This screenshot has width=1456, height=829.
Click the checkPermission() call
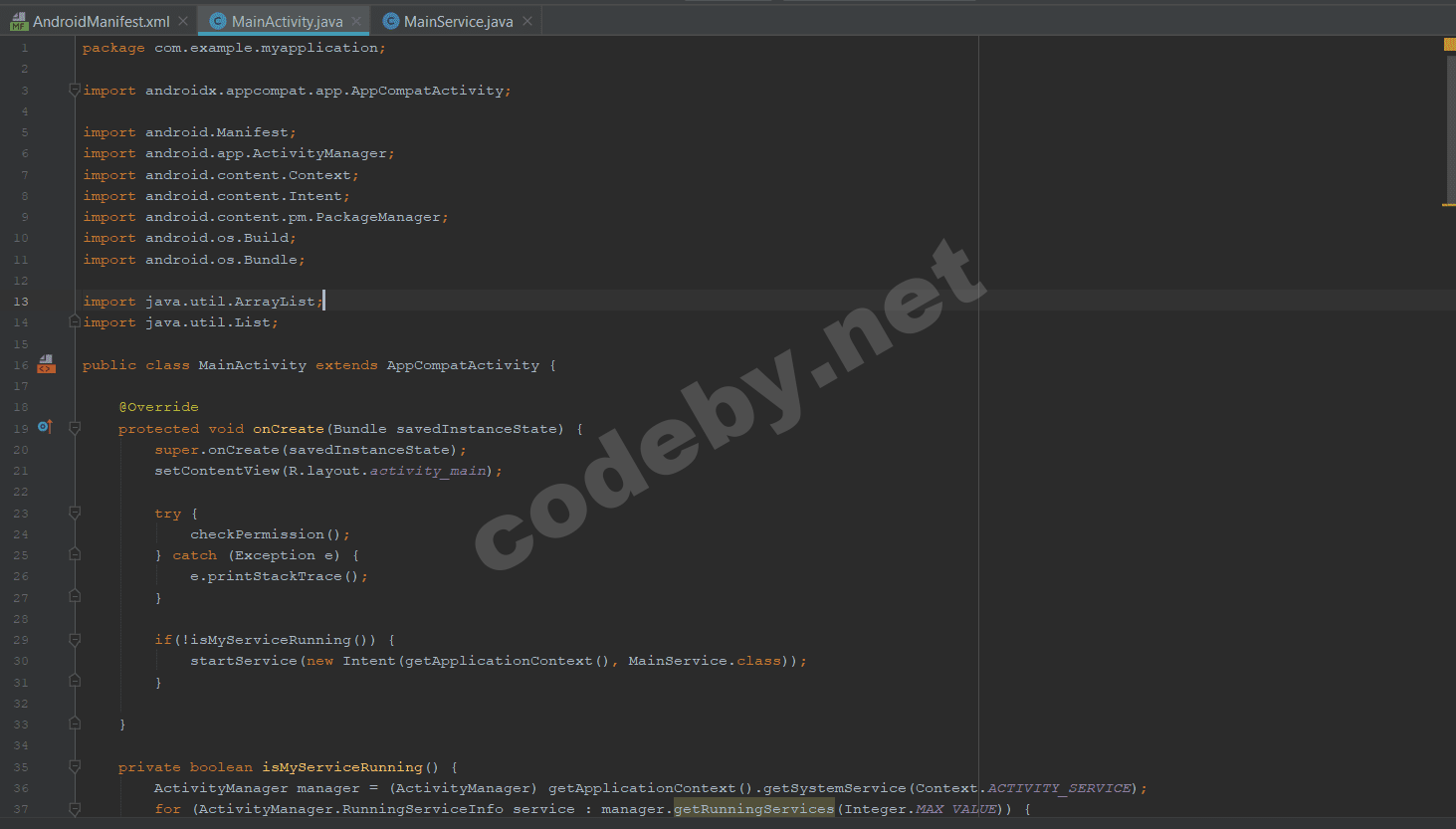(x=270, y=534)
